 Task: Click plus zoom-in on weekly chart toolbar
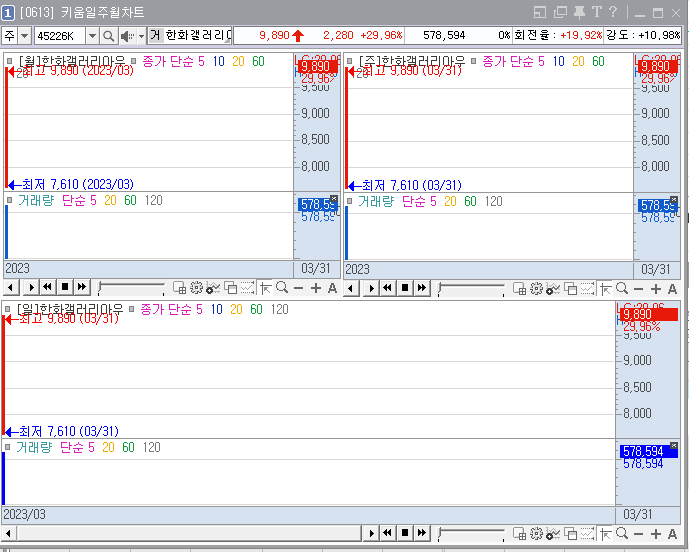tap(656, 289)
